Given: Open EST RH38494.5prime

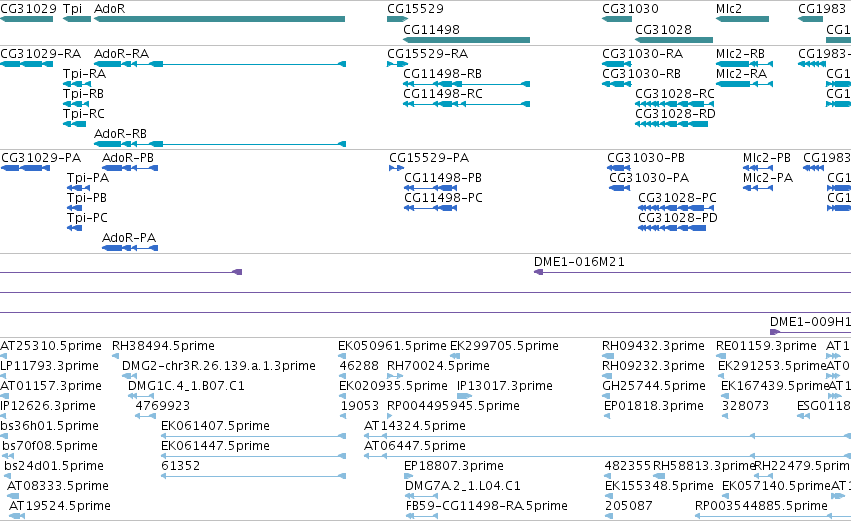Looking at the screenshot, I should tap(115, 356).
